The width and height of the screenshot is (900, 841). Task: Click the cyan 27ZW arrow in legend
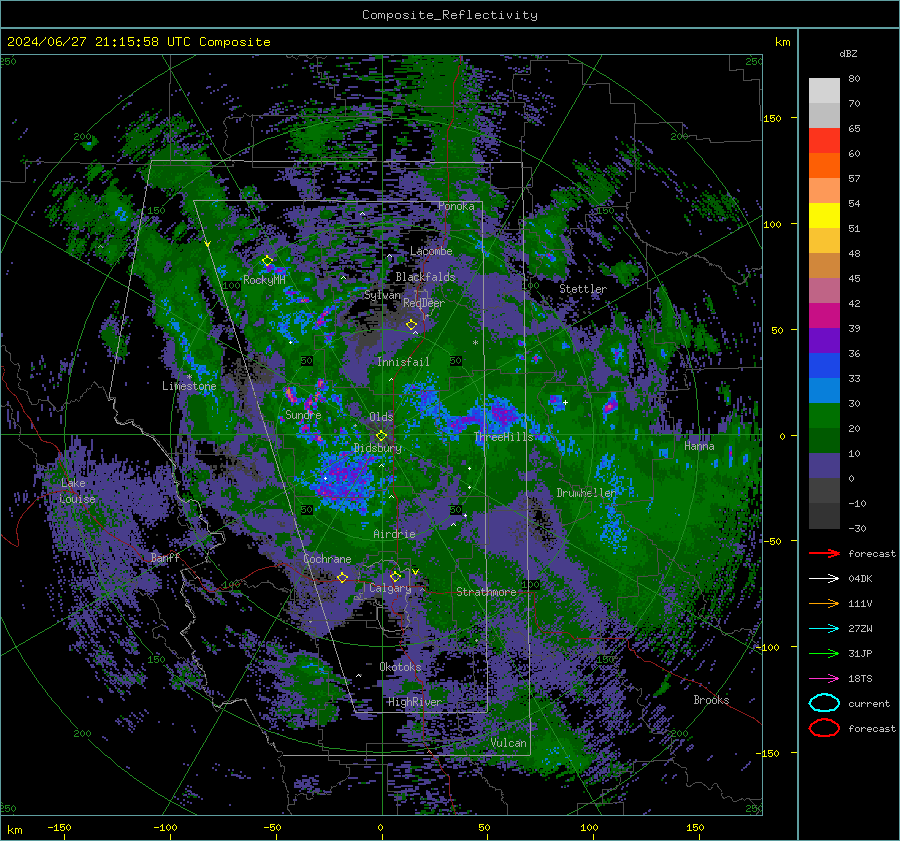(824, 629)
